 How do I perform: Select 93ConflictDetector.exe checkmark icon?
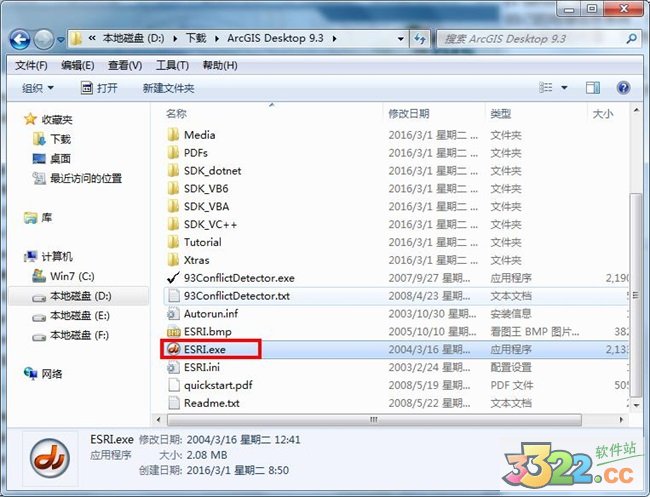point(173,278)
